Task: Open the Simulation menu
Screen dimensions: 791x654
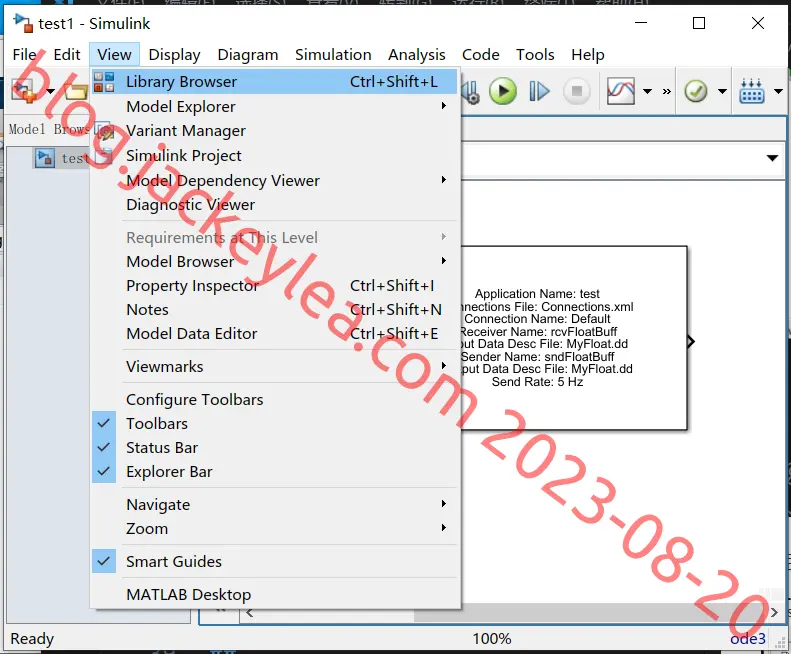Action: [333, 54]
